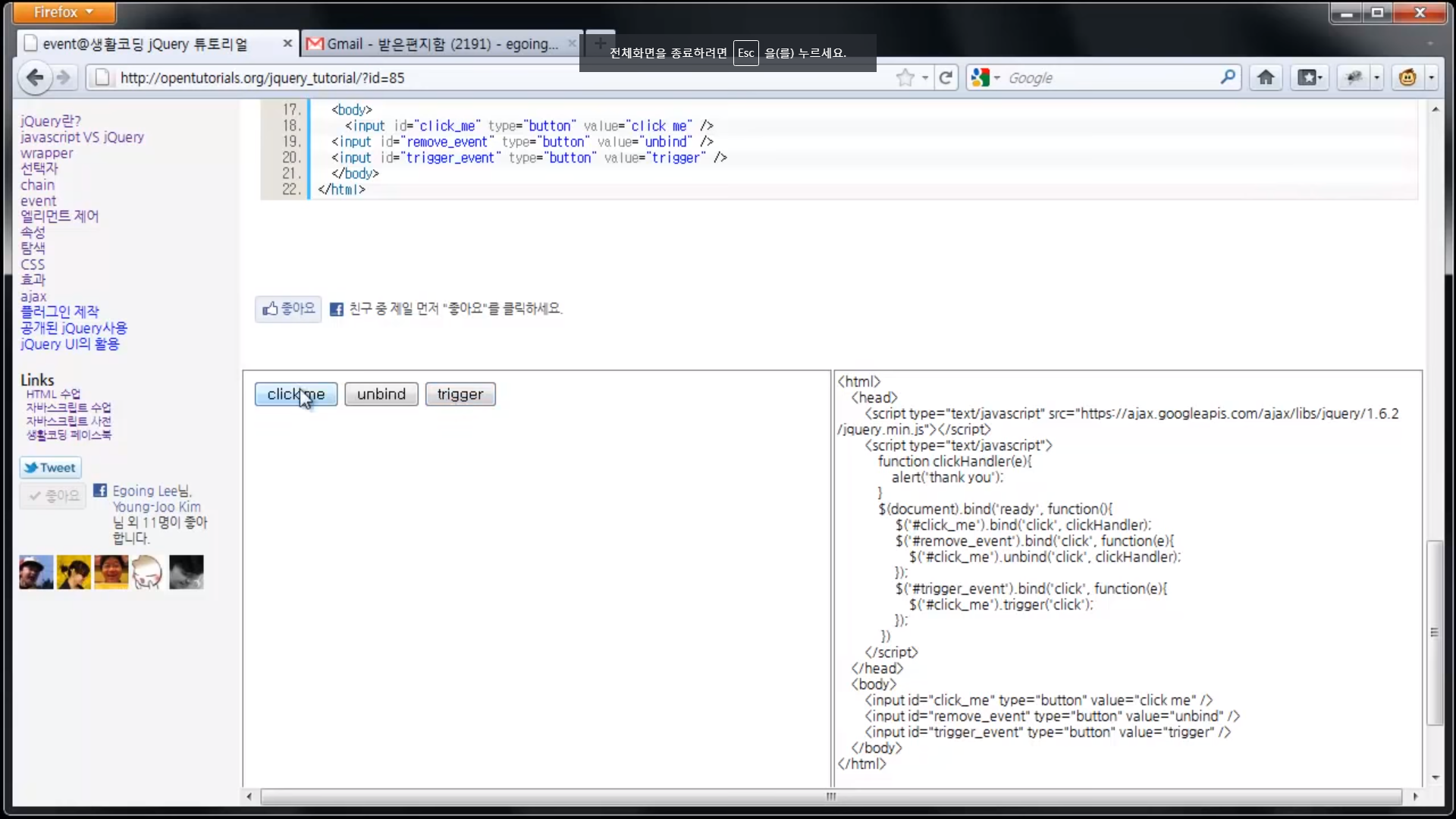Click the horizontal scrollbar at page bottom

(x=830, y=796)
